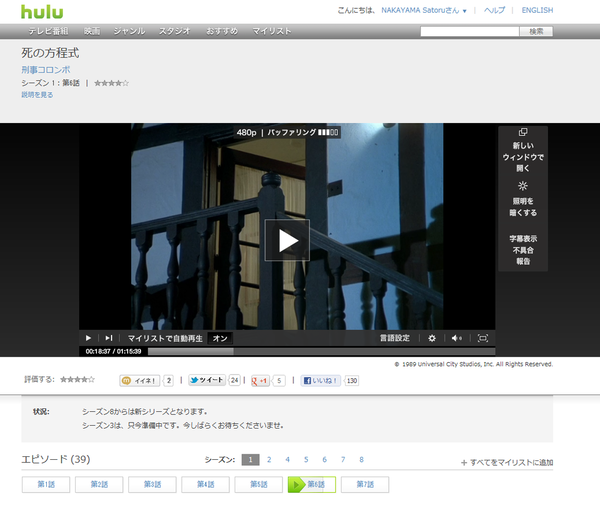
Task: Dim the lights using the sun icon
Action: (523, 186)
